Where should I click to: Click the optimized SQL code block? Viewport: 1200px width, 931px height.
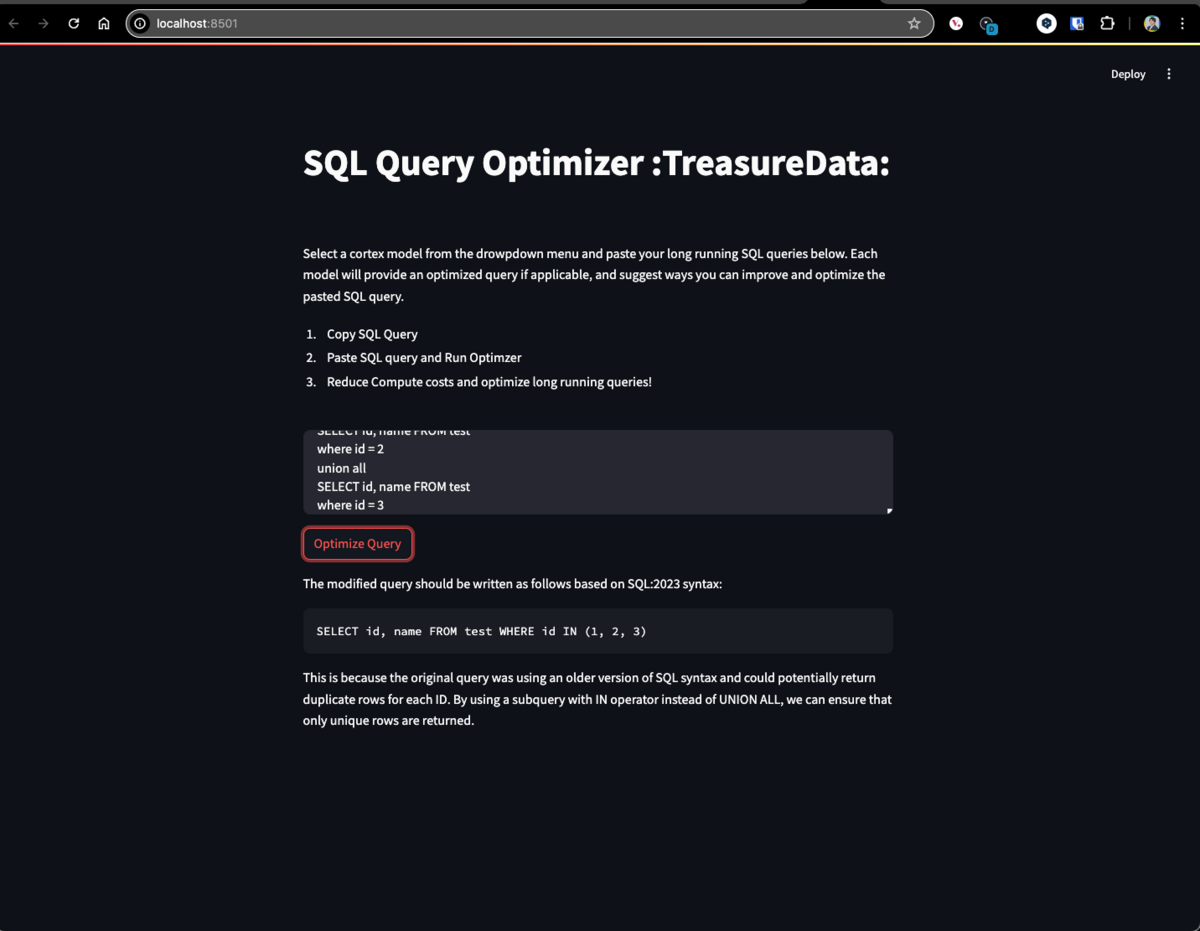(598, 631)
